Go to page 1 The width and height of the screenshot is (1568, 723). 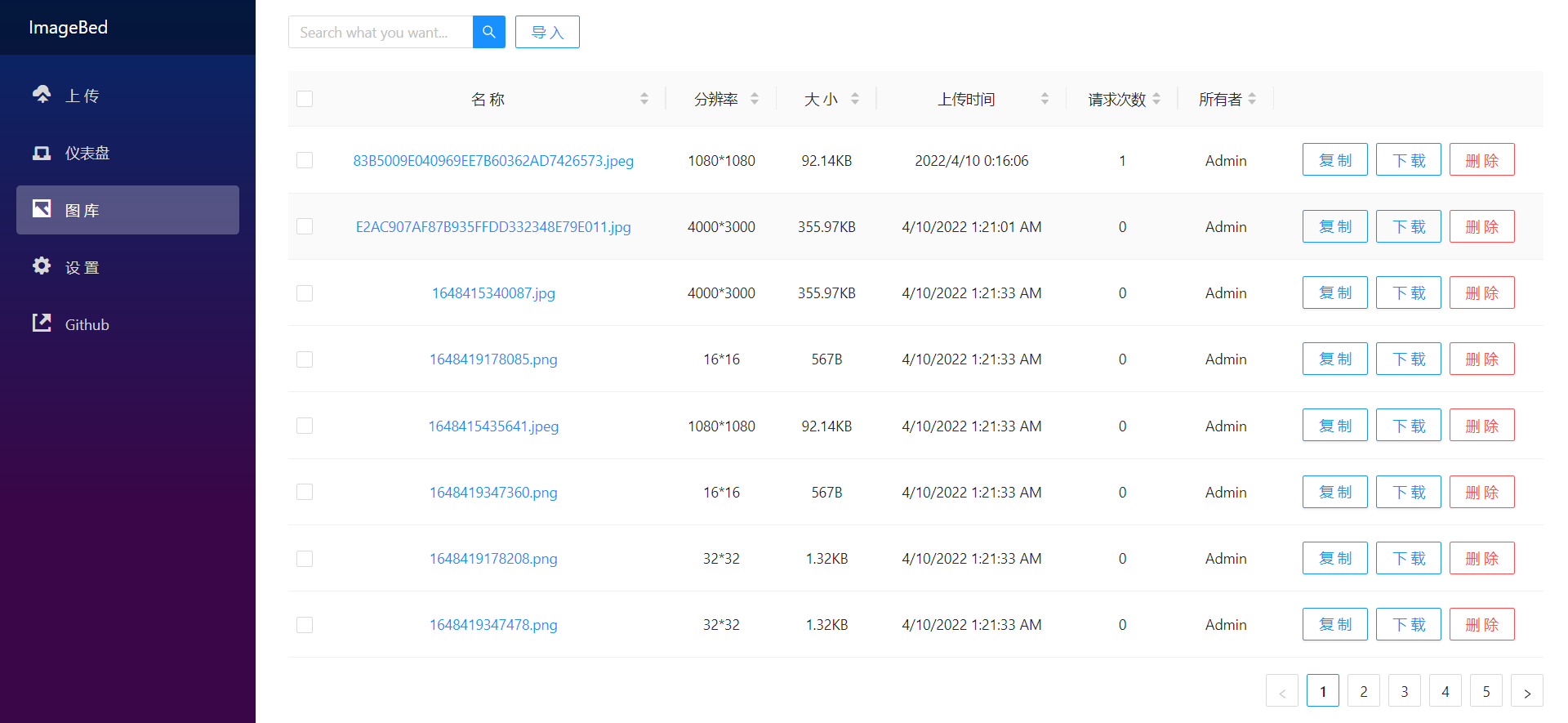pyautogui.click(x=1323, y=691)
